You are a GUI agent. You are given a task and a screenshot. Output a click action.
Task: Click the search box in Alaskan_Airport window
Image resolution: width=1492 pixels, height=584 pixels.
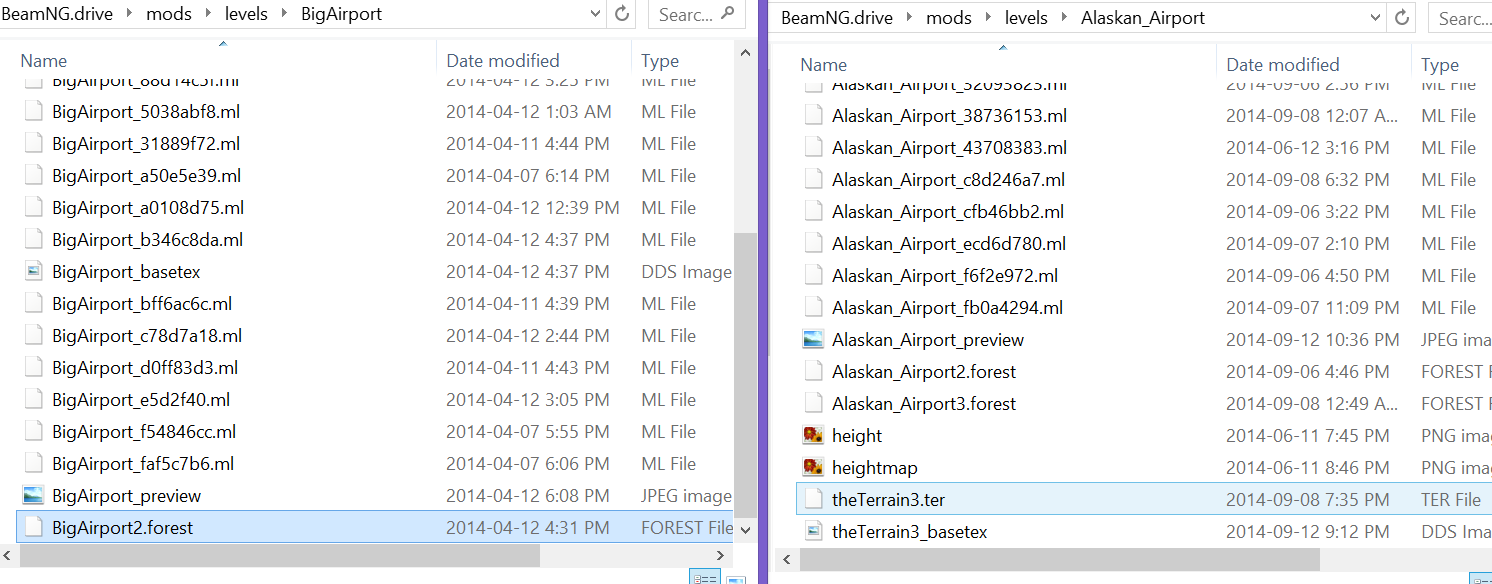click(x=1461, y=19)
